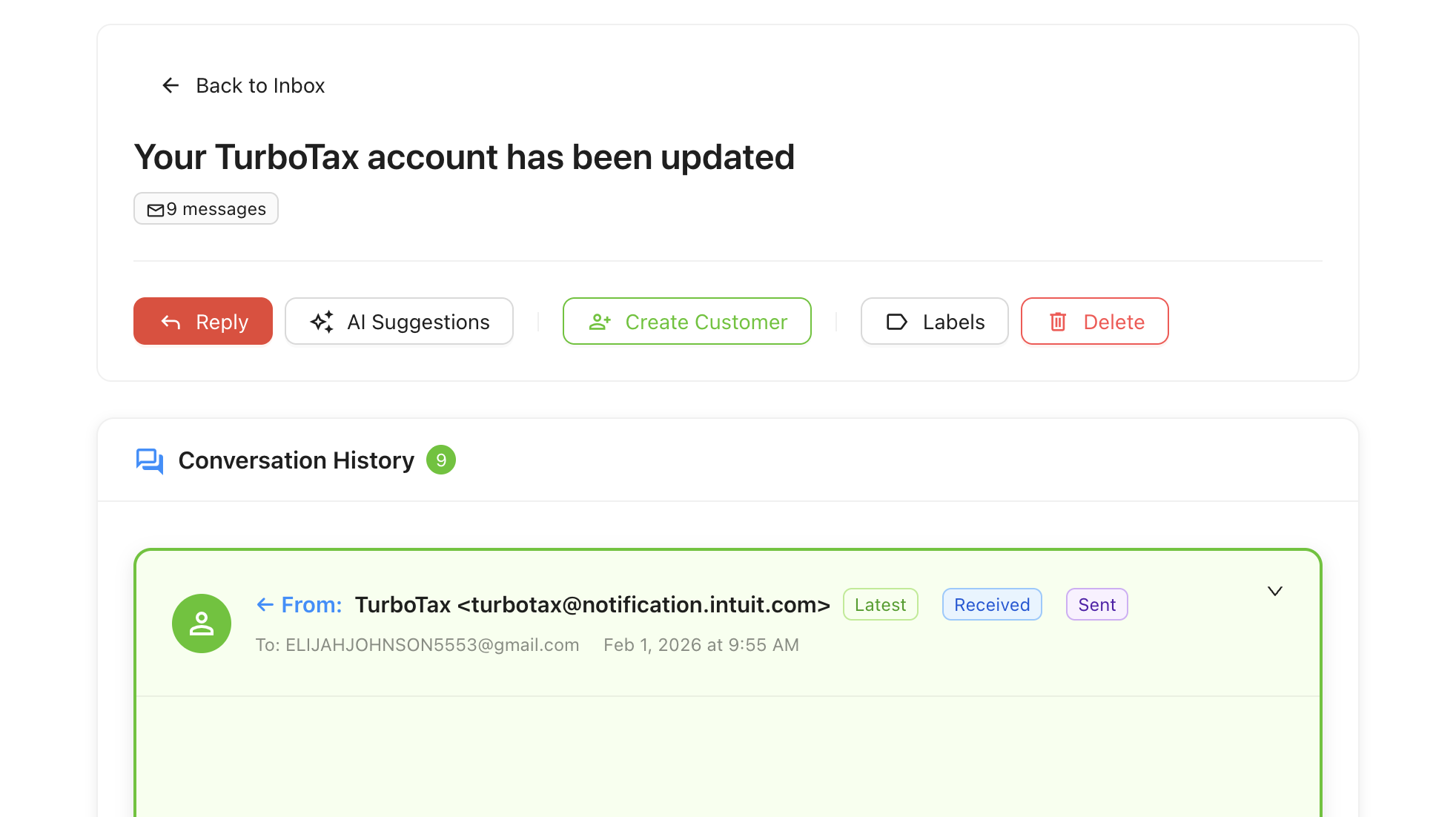Delete this email thread
This screenshot has width=1456, height=817.
point(1094,322)
